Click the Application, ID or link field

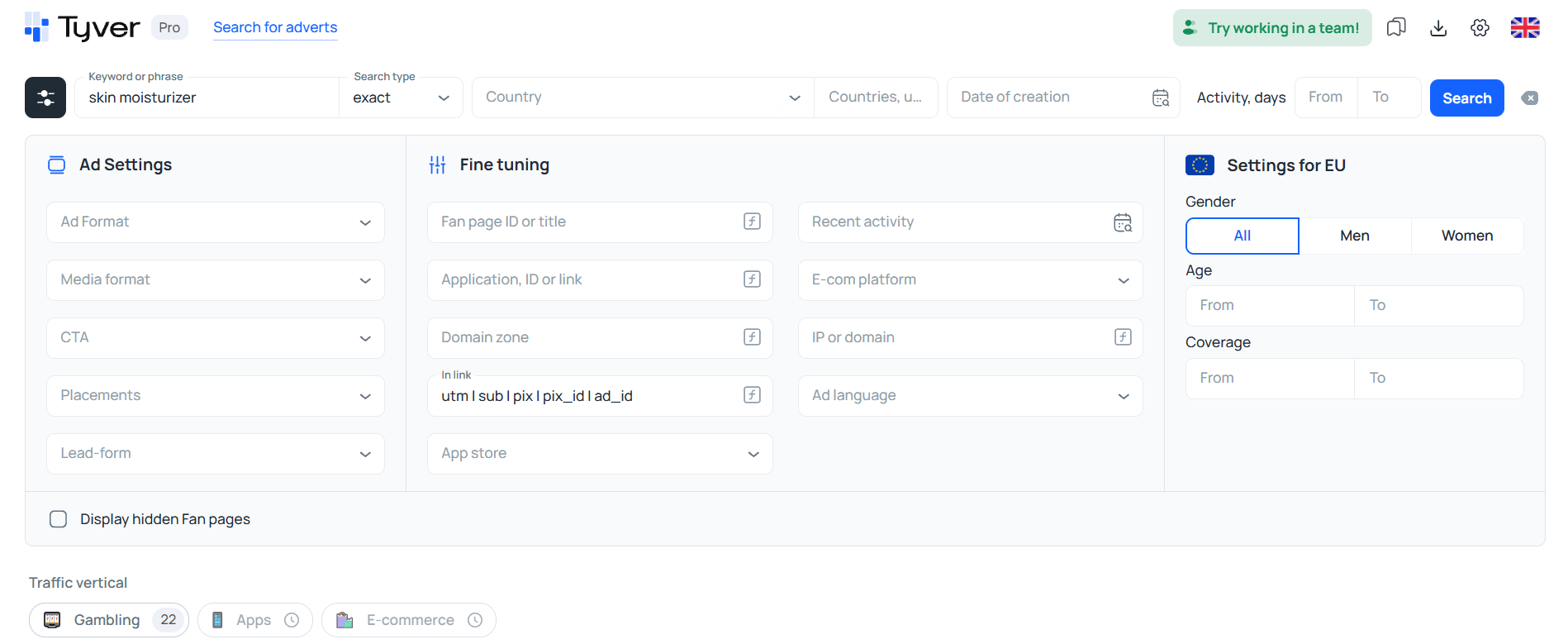(600, 280)
